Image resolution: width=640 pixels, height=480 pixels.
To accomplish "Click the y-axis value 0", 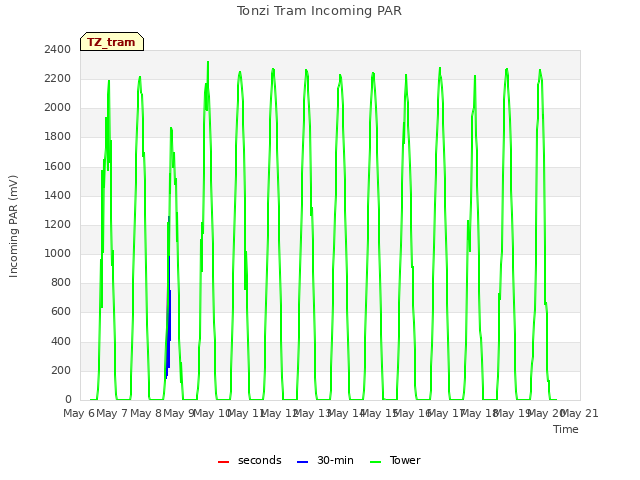I will [68, 399].
